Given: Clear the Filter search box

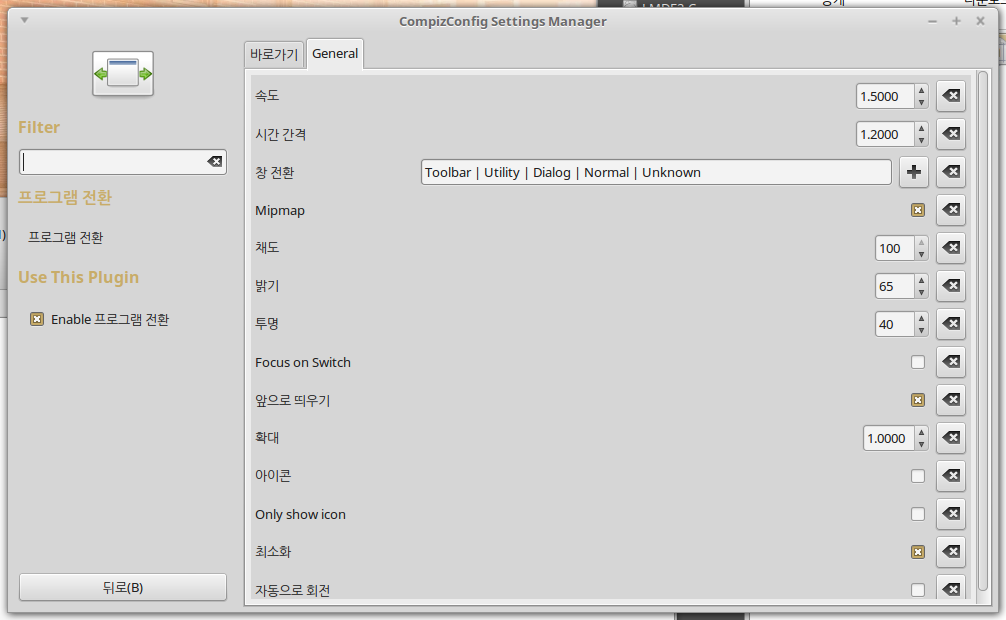Looking at the screenshot, I should point(214,162).
